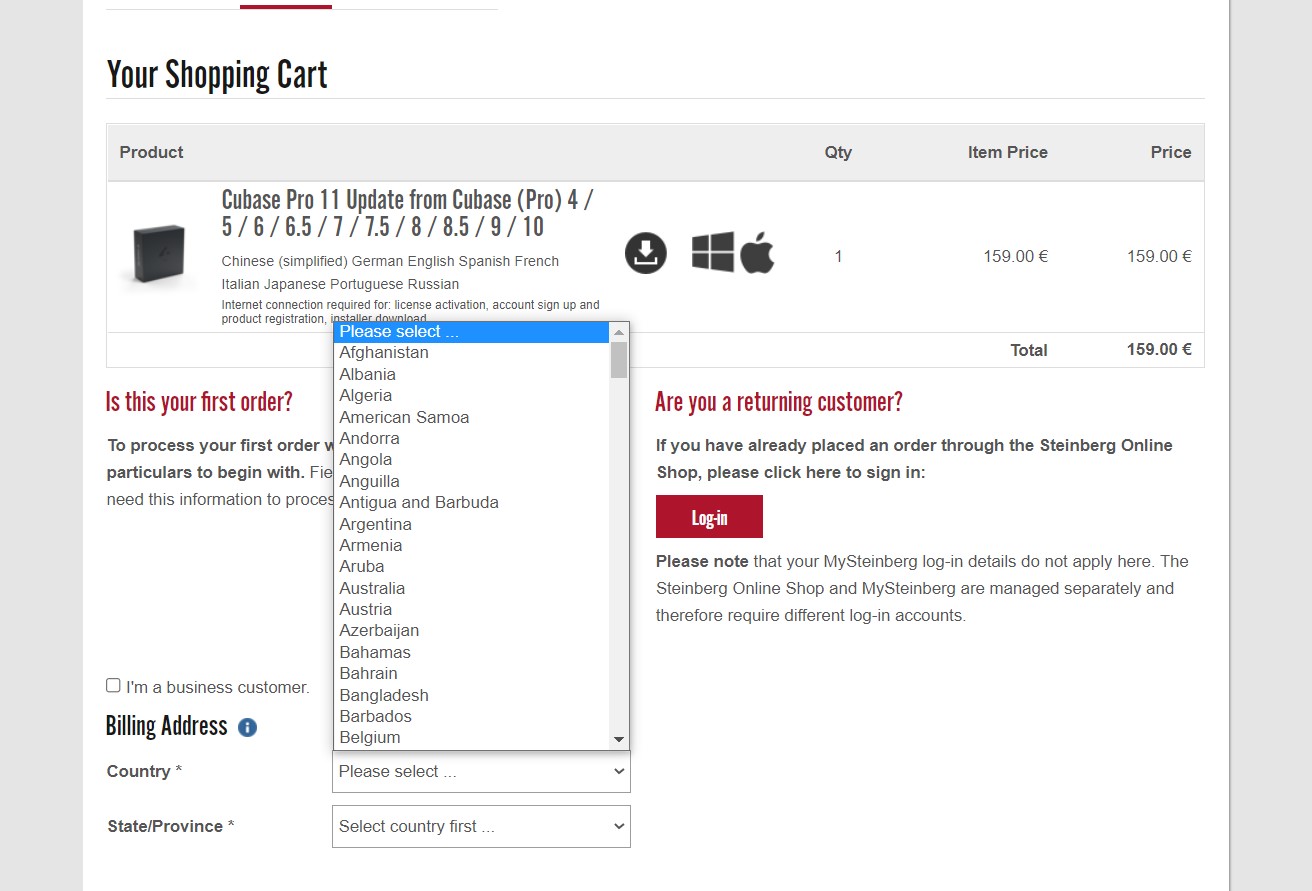Click the Cubase product box thumbnail
The width and height of the screenshot is (1312, 891).
(158, 253)
